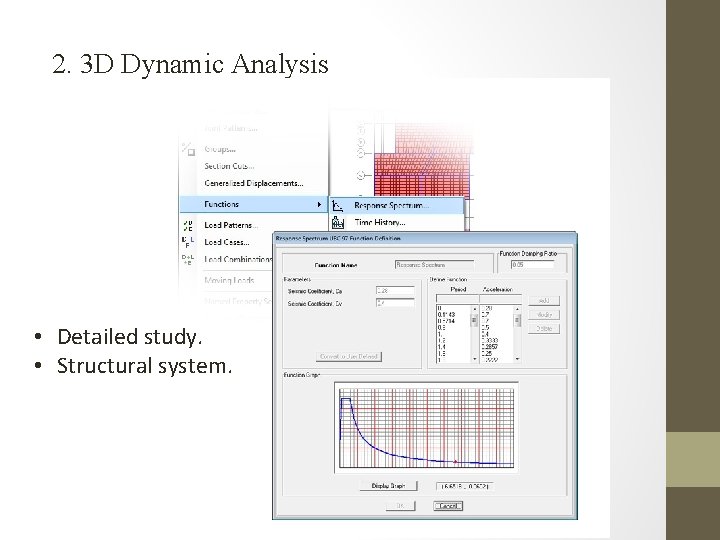Click the Delete button in Define Function
The width and height of the screenshot is (720, 540).
tap(544, 328)
